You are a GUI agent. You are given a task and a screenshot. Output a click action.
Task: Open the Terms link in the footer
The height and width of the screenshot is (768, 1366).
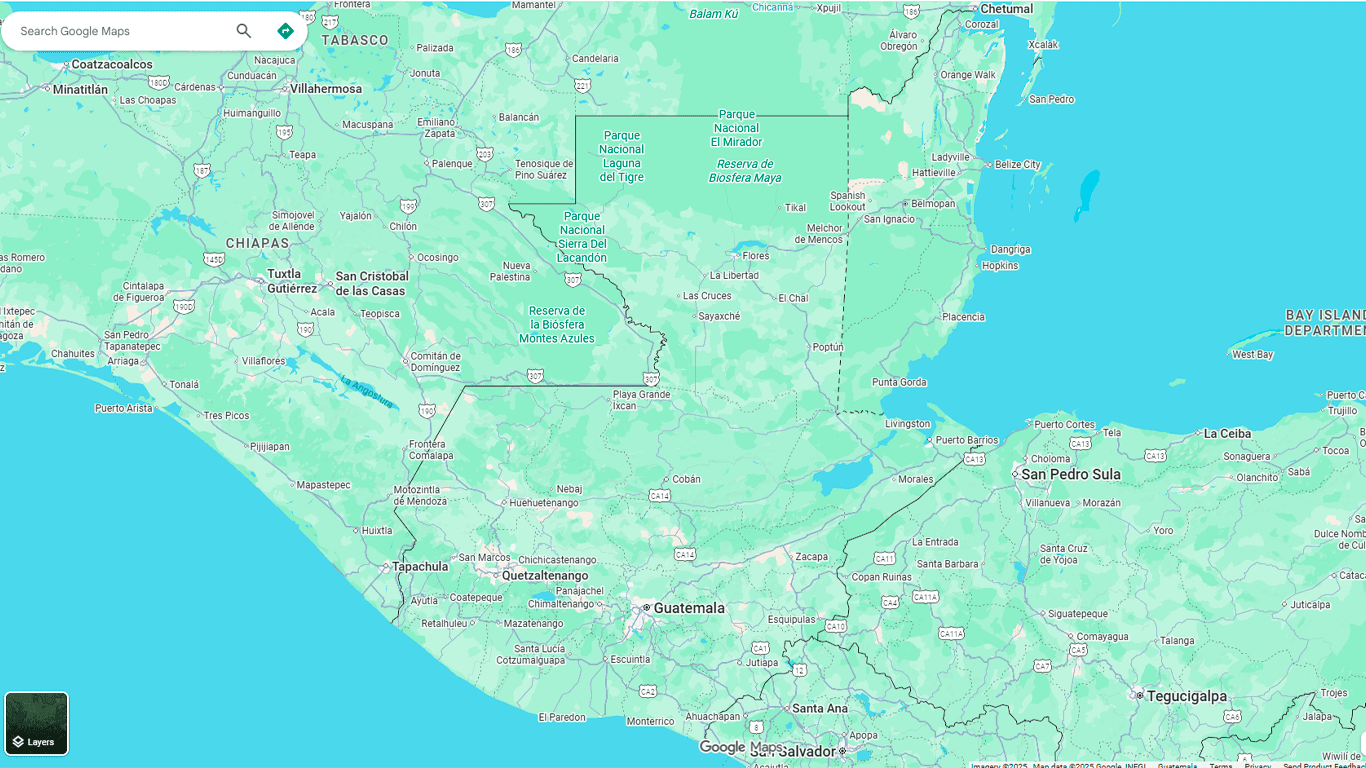pyautogui.click(x=1220, y=765)
